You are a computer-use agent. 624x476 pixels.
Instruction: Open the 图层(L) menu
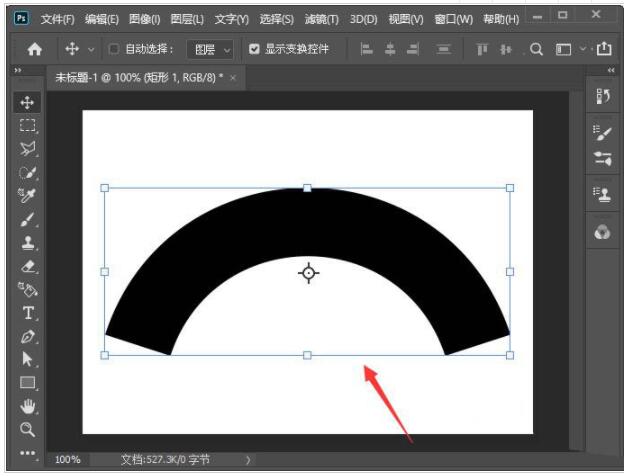click(187, 19)
